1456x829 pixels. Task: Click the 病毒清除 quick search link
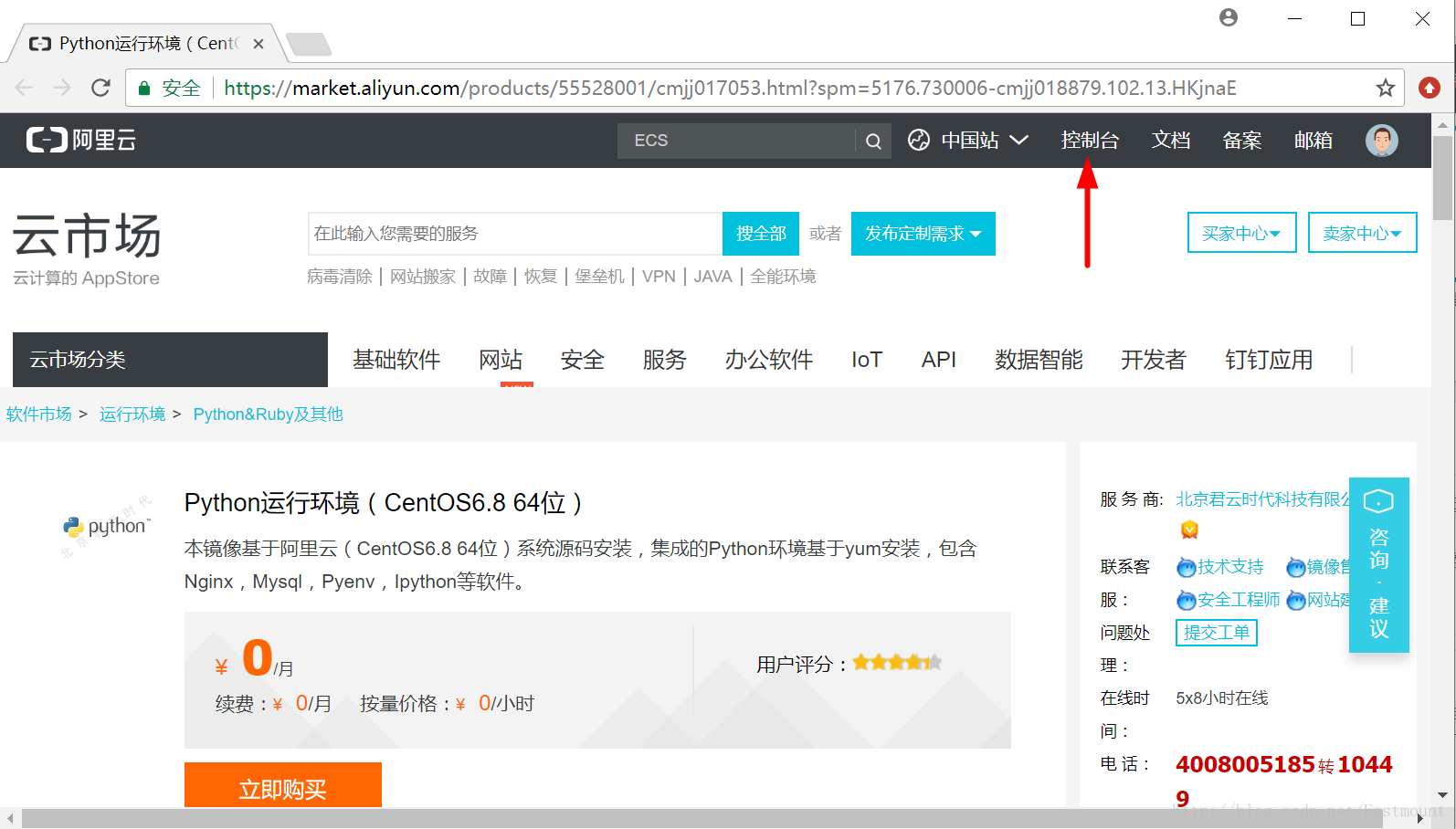pos(340,277)
